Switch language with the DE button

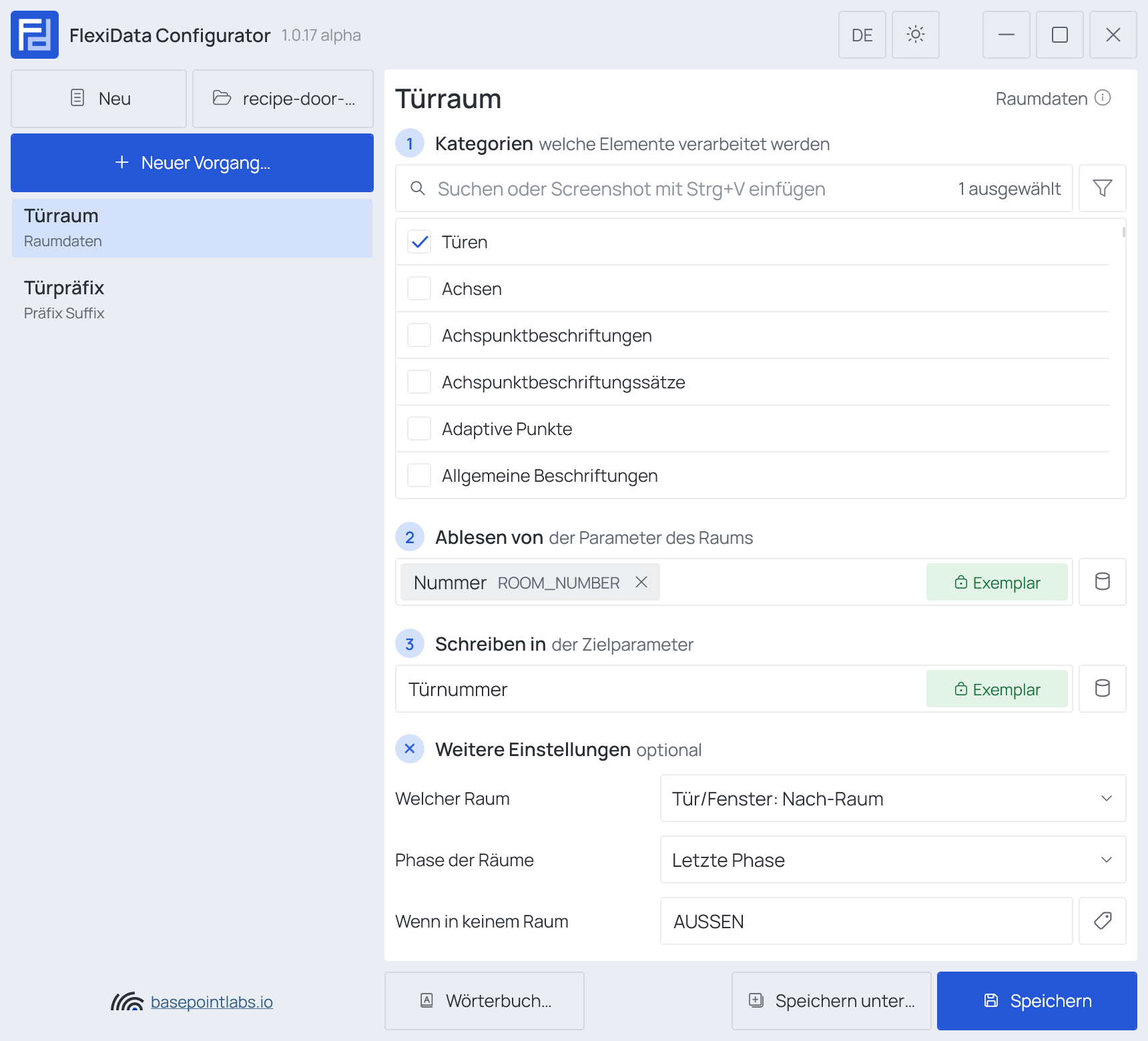click(x=862, y=35)
